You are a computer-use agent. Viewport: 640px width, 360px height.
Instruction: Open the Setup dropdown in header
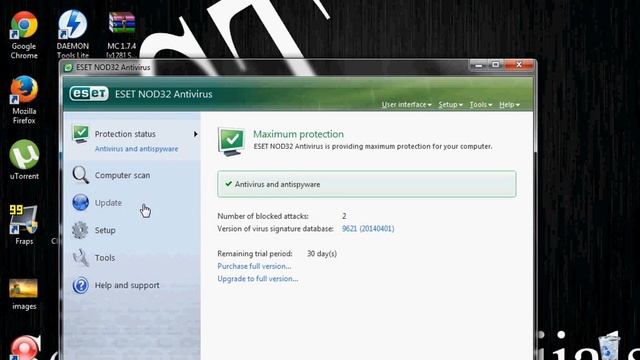click(451, 105)
